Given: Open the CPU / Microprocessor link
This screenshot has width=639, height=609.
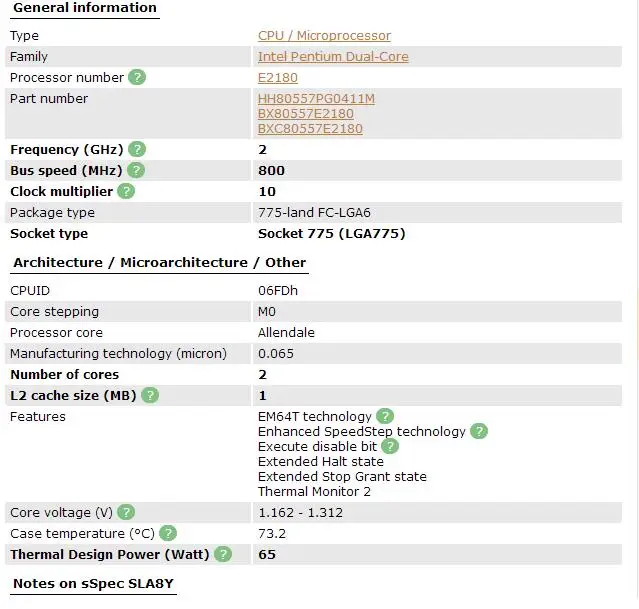Looking at the screenshot, I should [324, 36].
